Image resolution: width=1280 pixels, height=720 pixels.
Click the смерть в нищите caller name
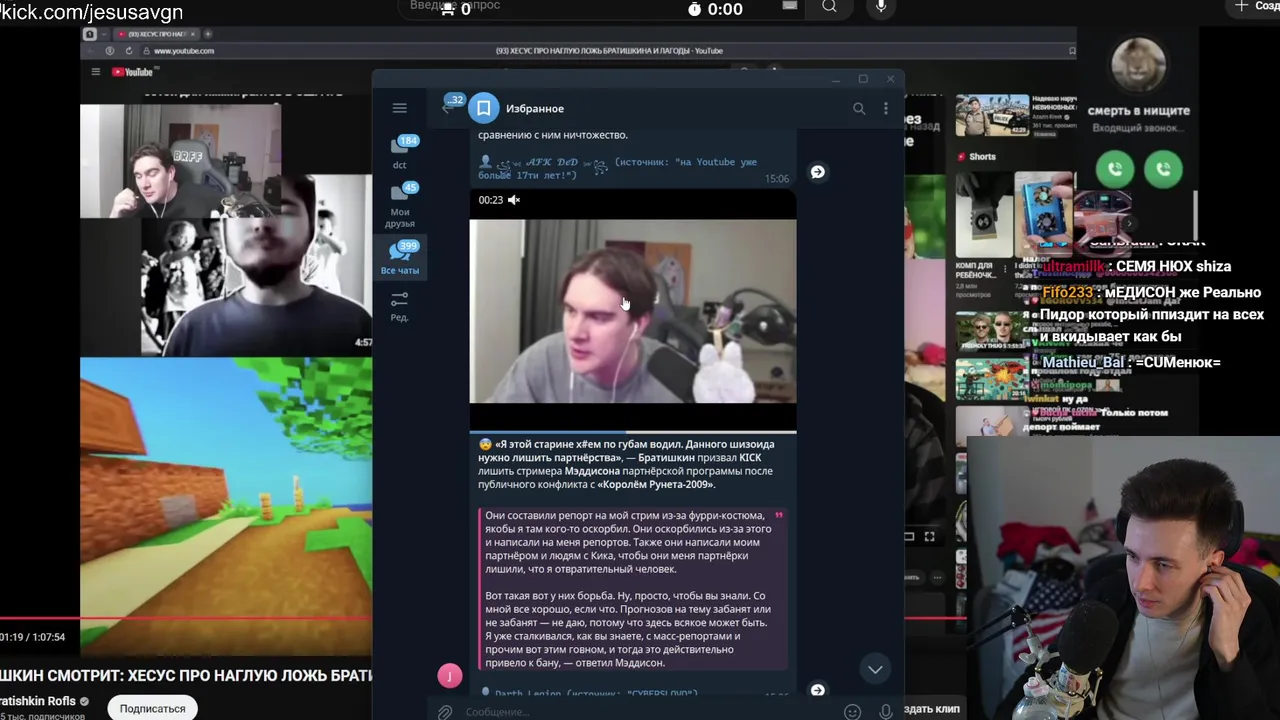coord(1138,111)
